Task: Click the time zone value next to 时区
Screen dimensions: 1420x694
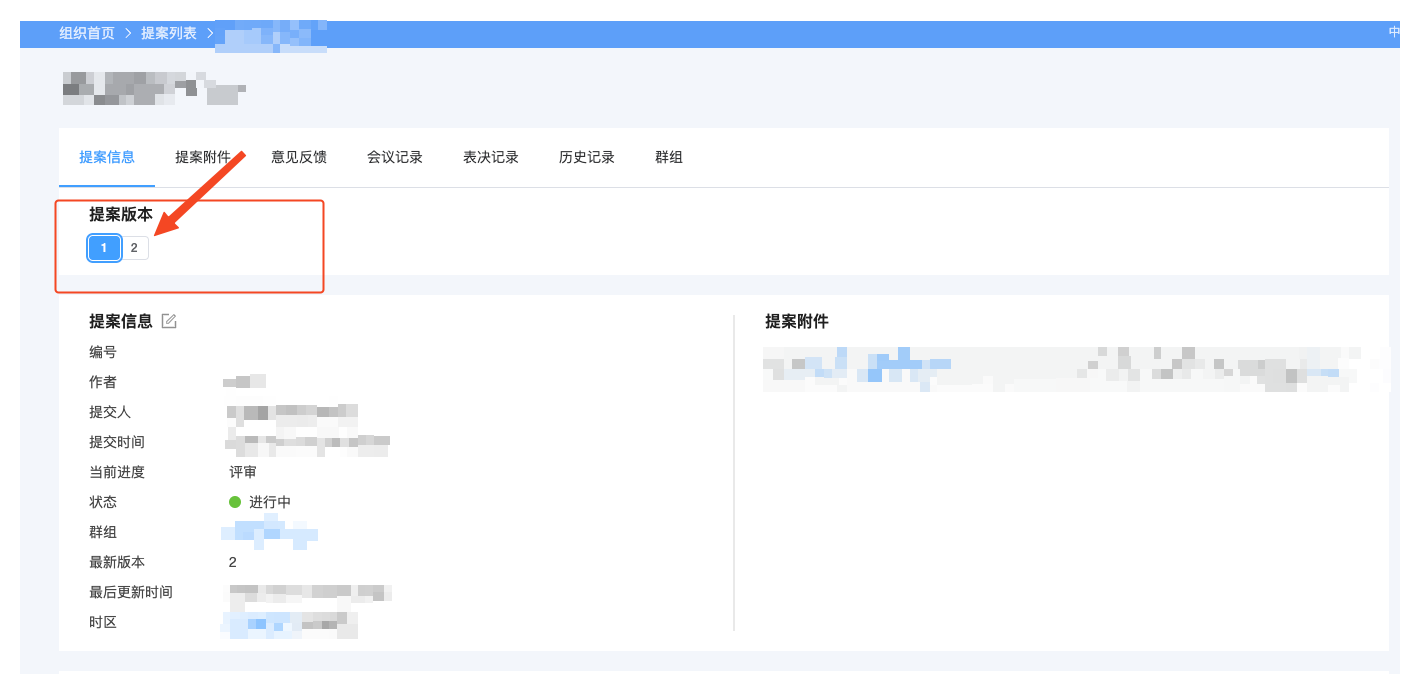Action: (x=290, y=623)
